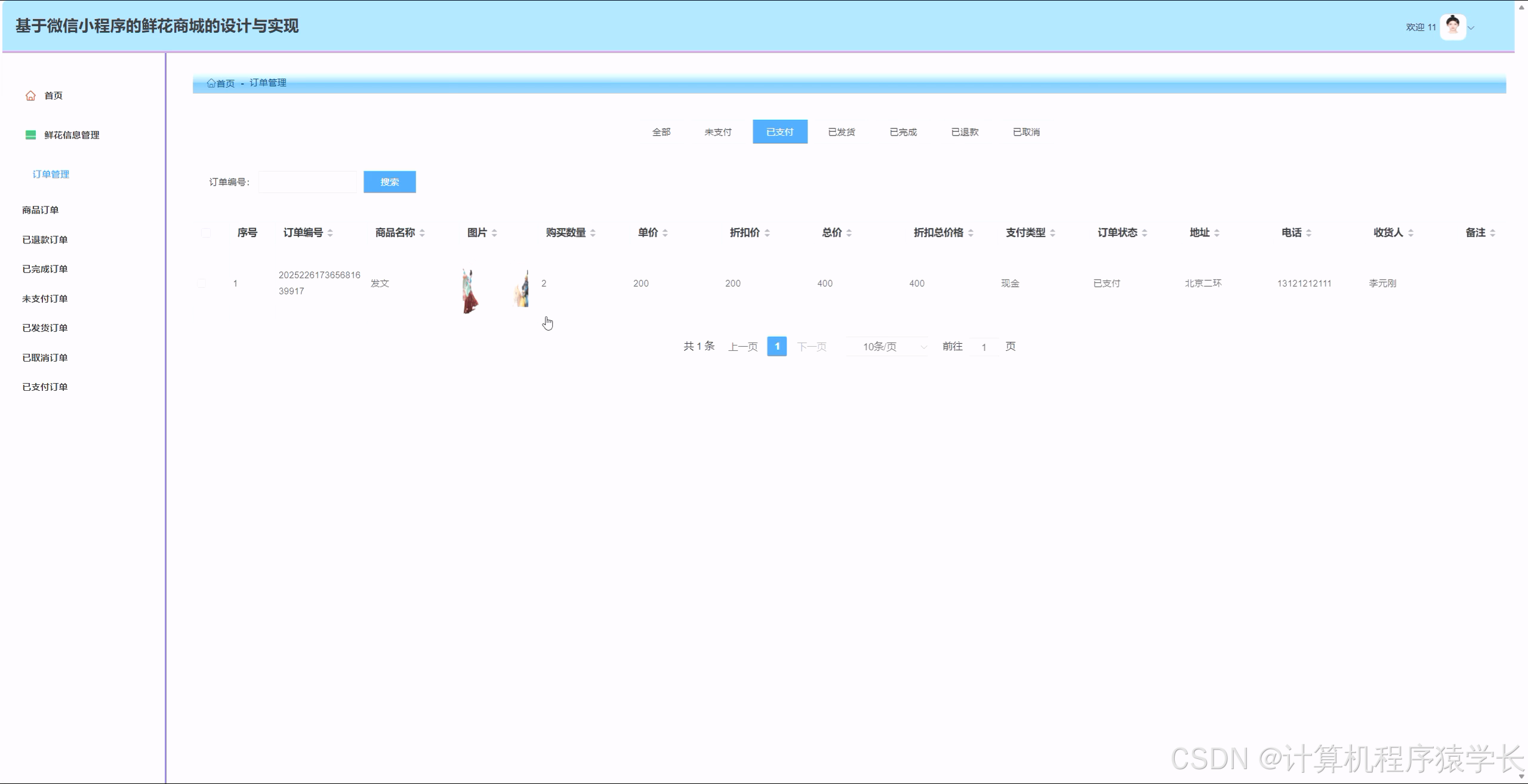Open 已退款订单 in the sidebar
This screenshot has height=784, width=1528.
(x=45, y=240)
